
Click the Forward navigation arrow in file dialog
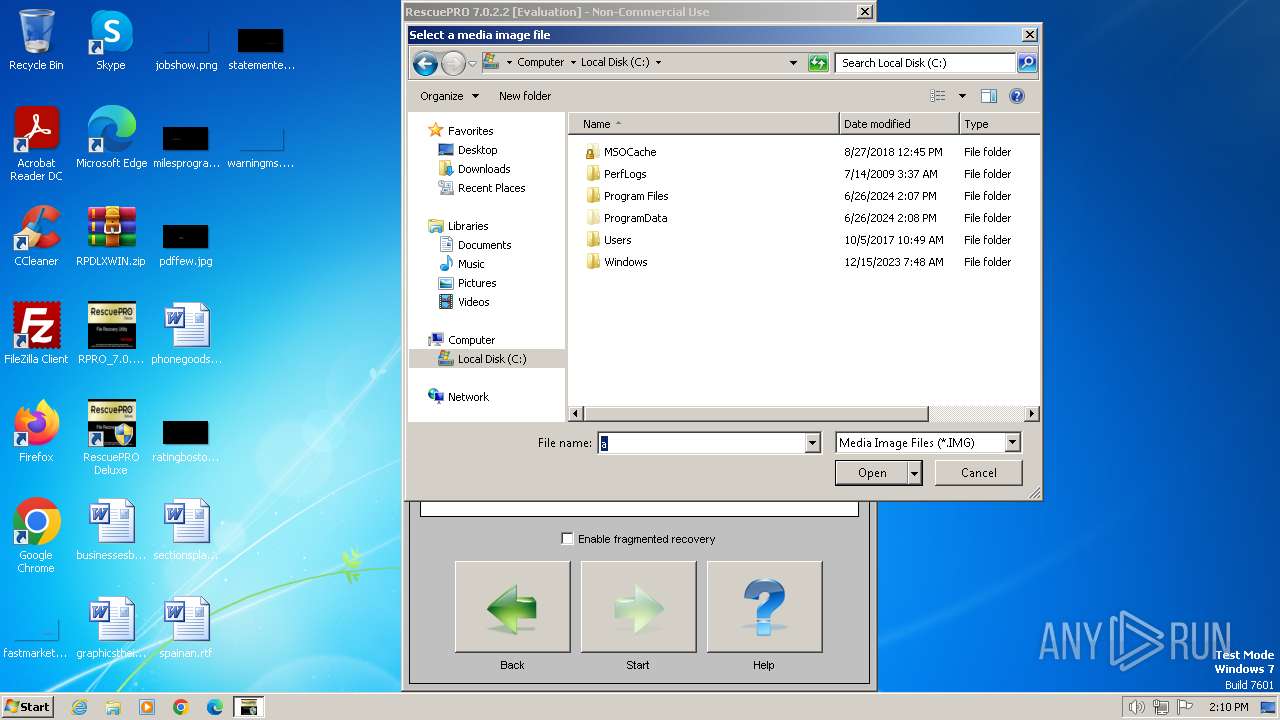click(453, 63)
